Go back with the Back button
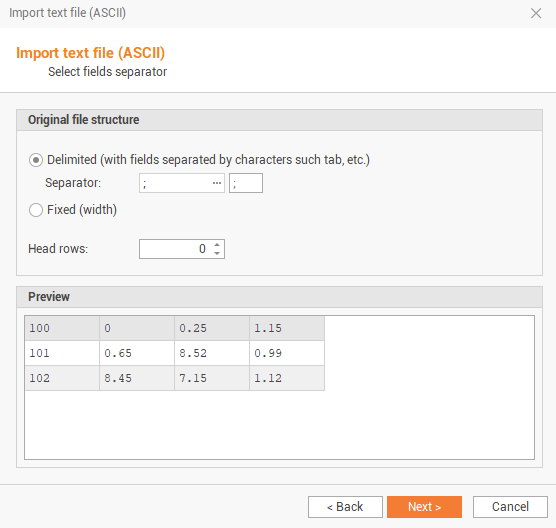This screenshot has height=528, width=556. coord(345,507)
